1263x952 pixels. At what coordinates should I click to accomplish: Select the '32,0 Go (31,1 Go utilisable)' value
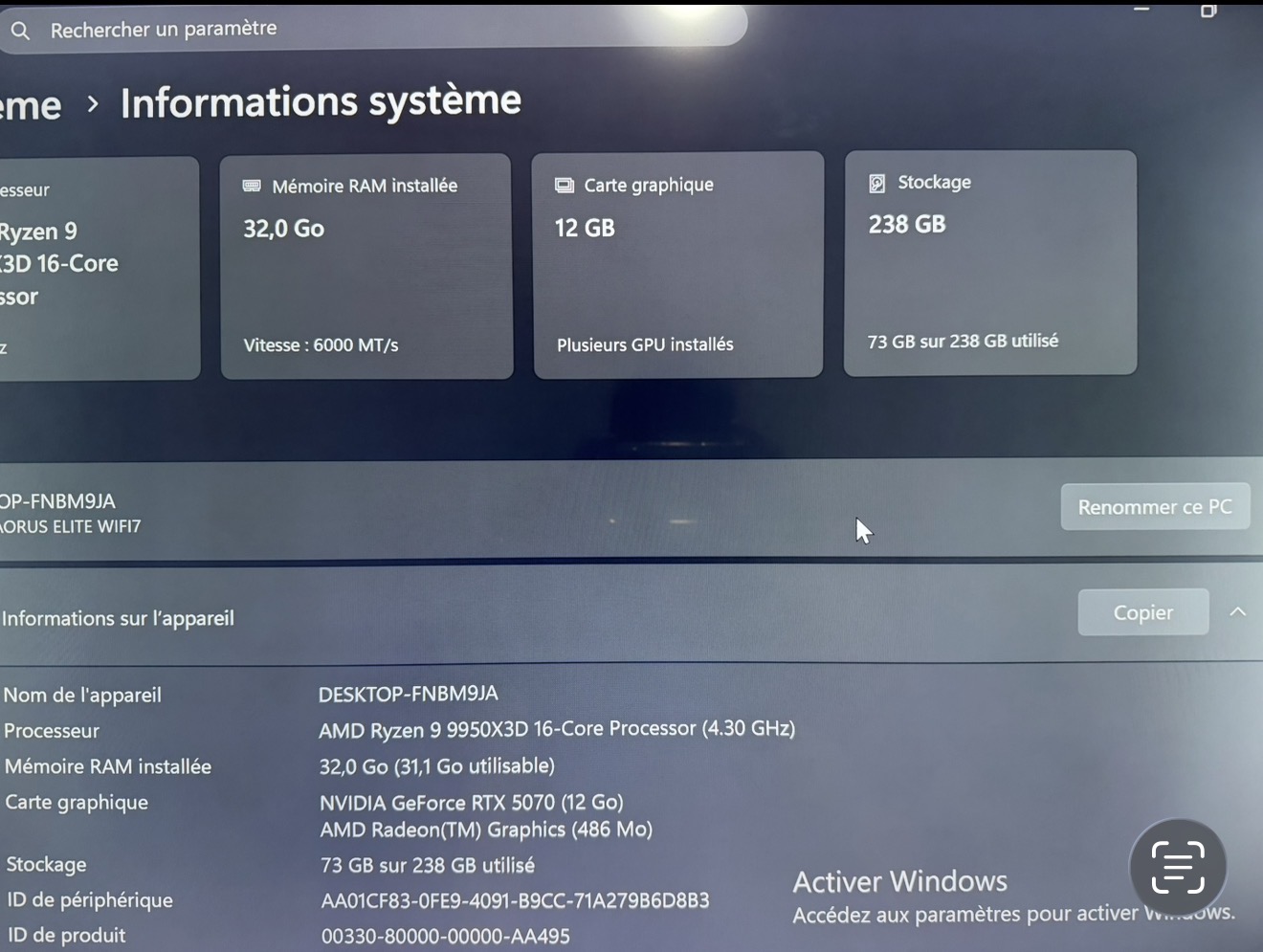point(437,766)
